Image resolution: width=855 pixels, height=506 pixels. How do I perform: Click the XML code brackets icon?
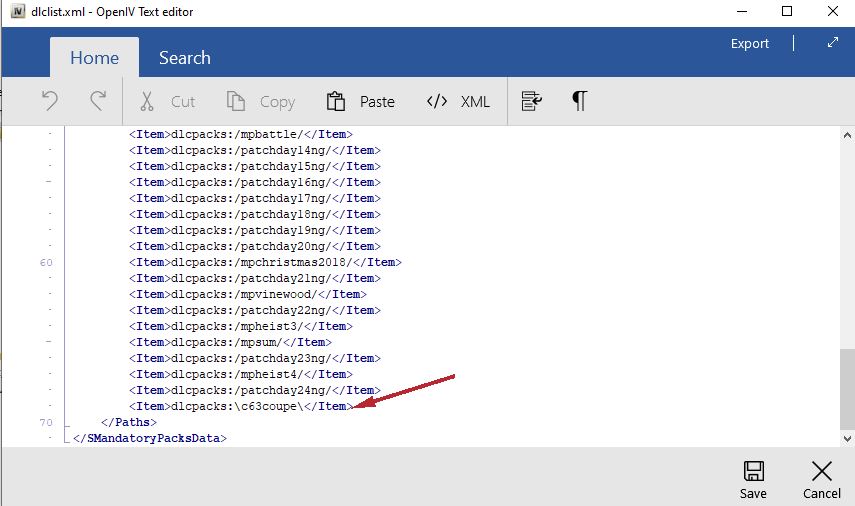pos(436,101)
